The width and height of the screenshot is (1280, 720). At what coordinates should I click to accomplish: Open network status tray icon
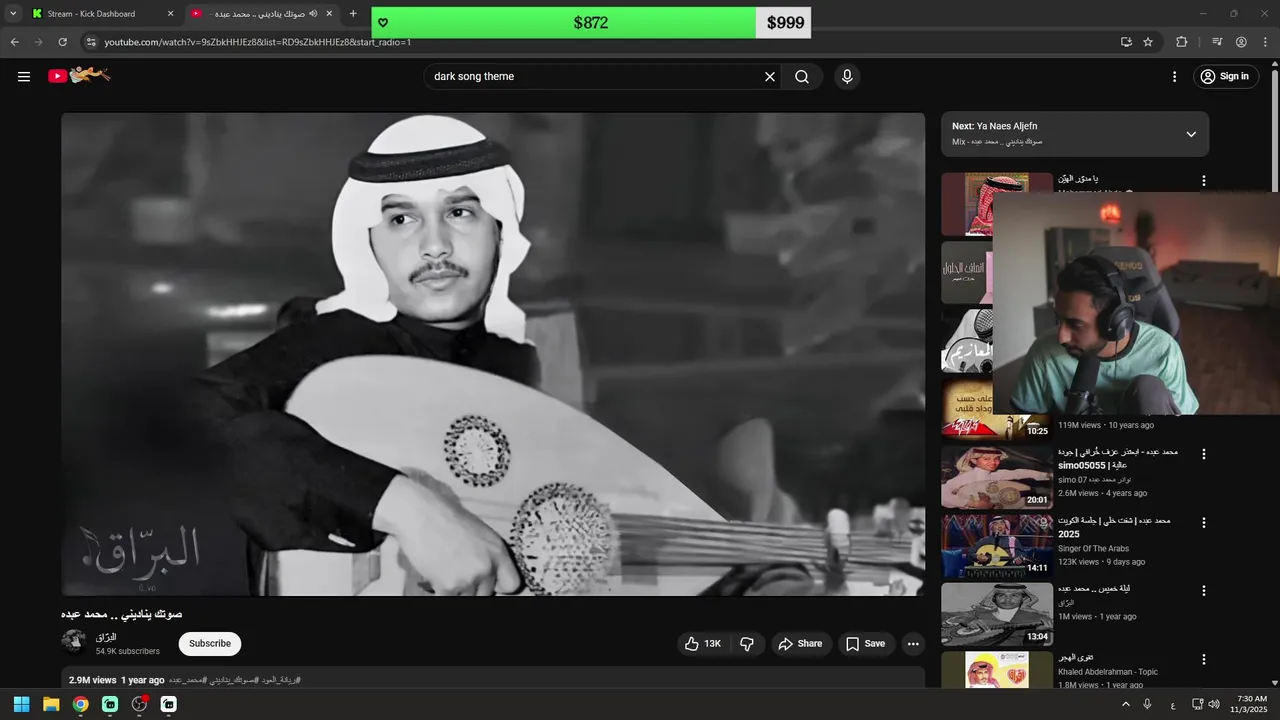pyautogui.click(x=1197, y=704)
